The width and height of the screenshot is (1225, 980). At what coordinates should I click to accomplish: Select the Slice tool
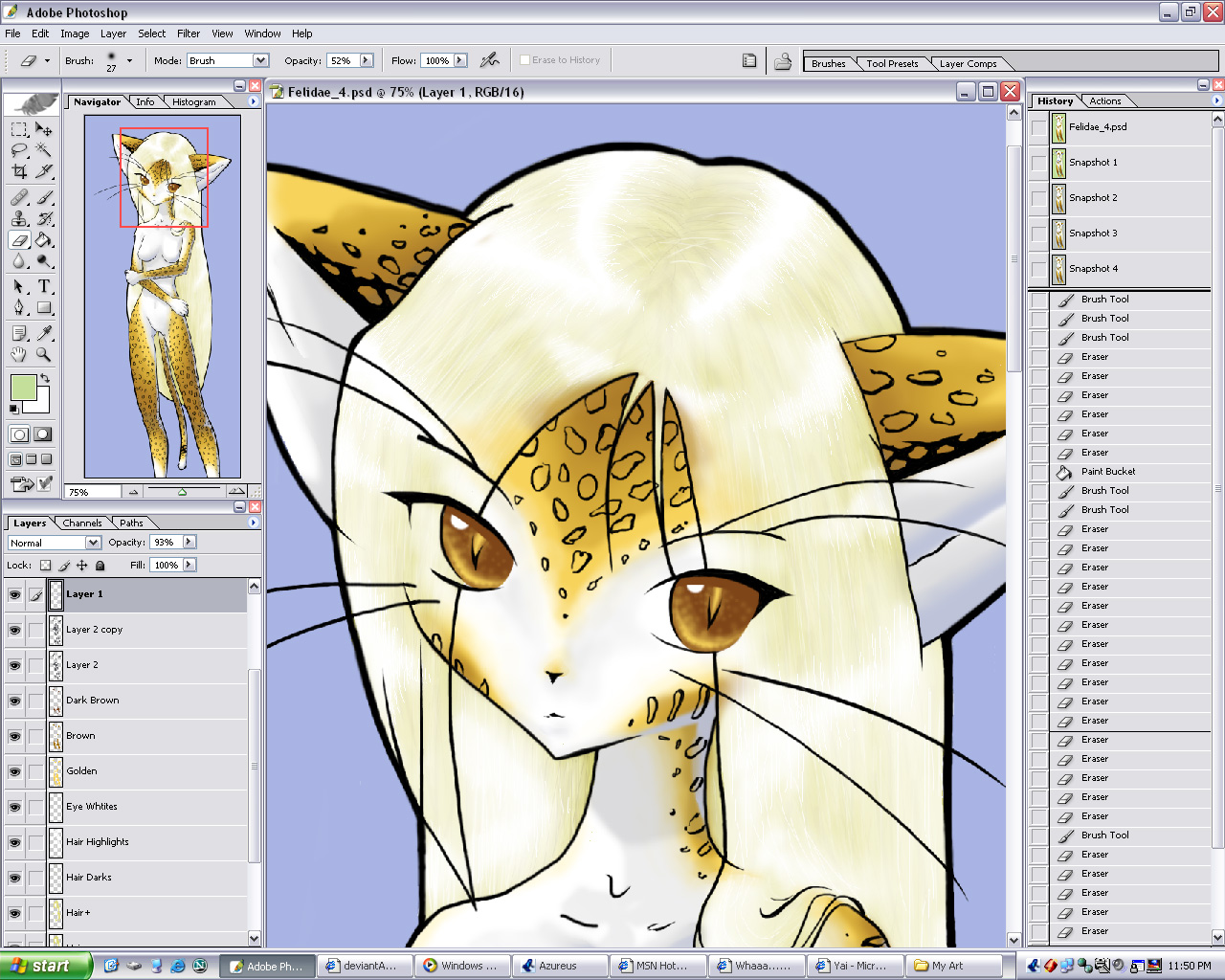click(44, 171)
